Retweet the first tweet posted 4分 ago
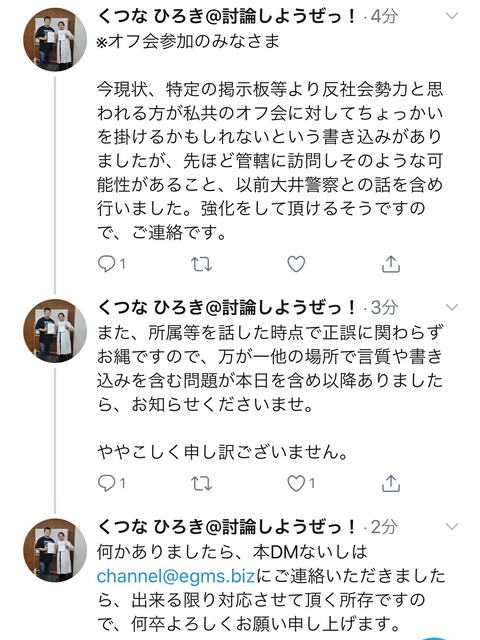This screenshot has width=480, height=640. [202, 264]
